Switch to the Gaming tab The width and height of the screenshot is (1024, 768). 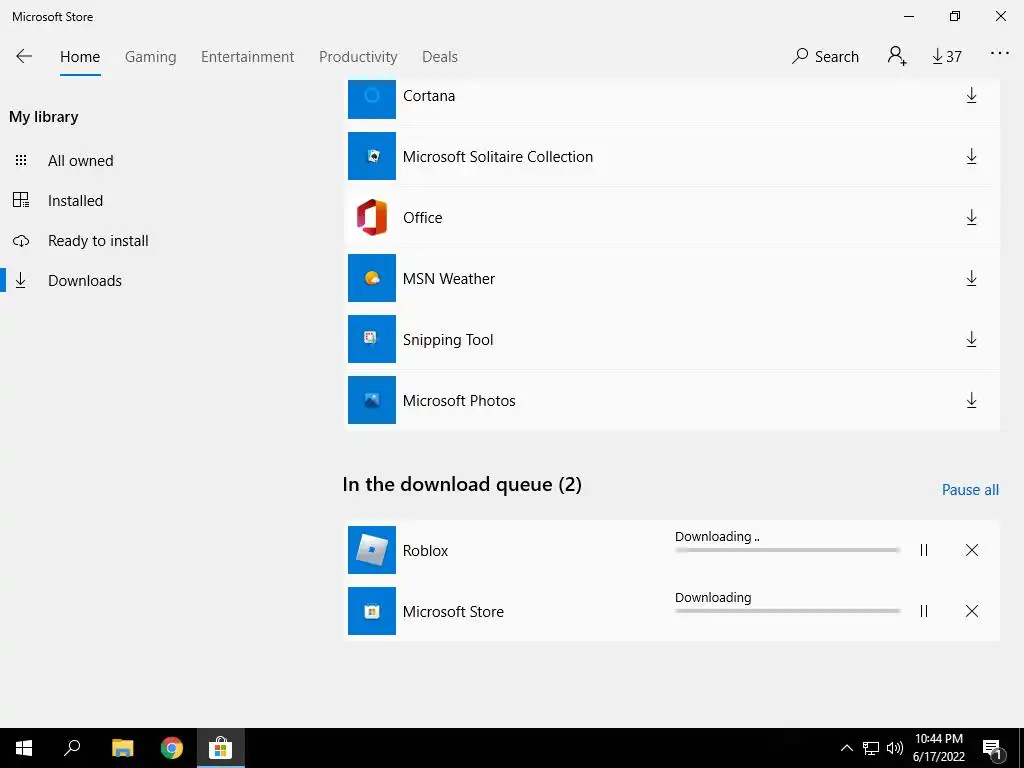click(151, 57)
